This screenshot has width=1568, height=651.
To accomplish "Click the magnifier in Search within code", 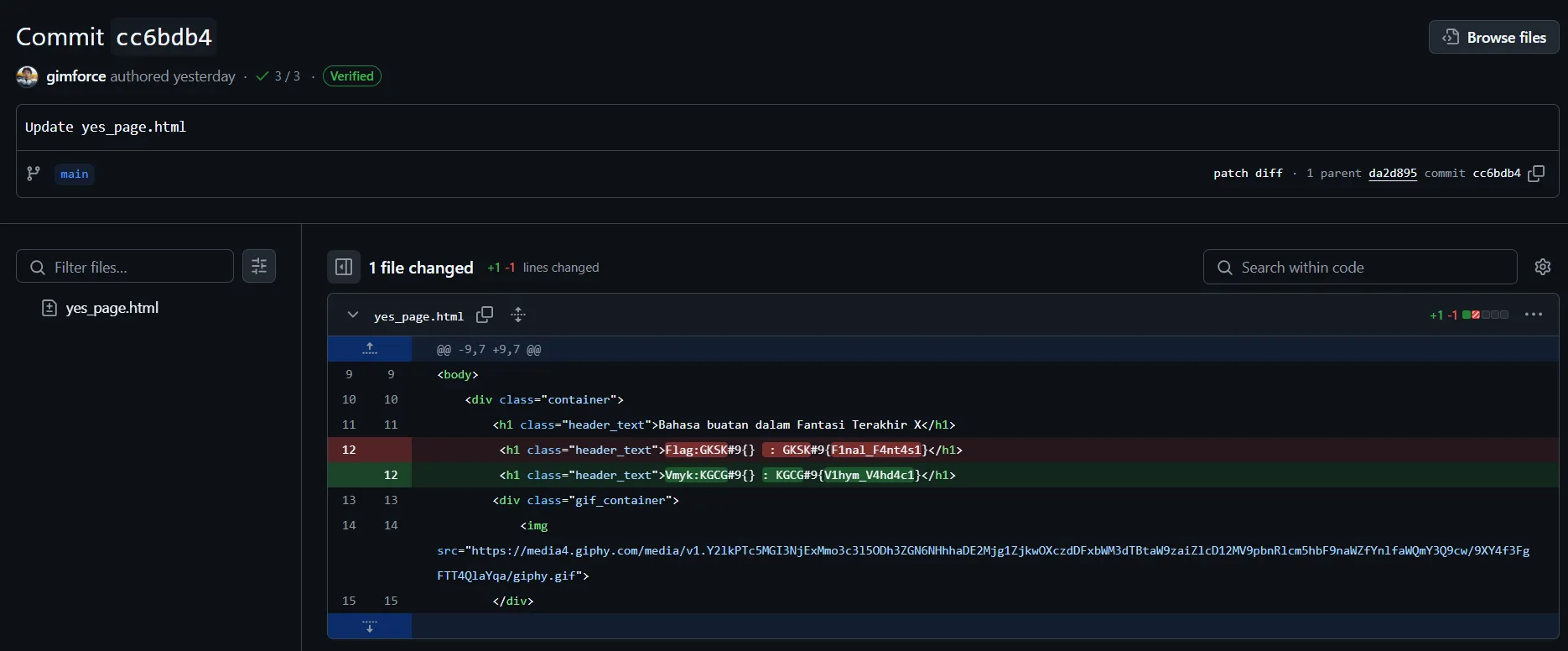I will point(1225,267).
